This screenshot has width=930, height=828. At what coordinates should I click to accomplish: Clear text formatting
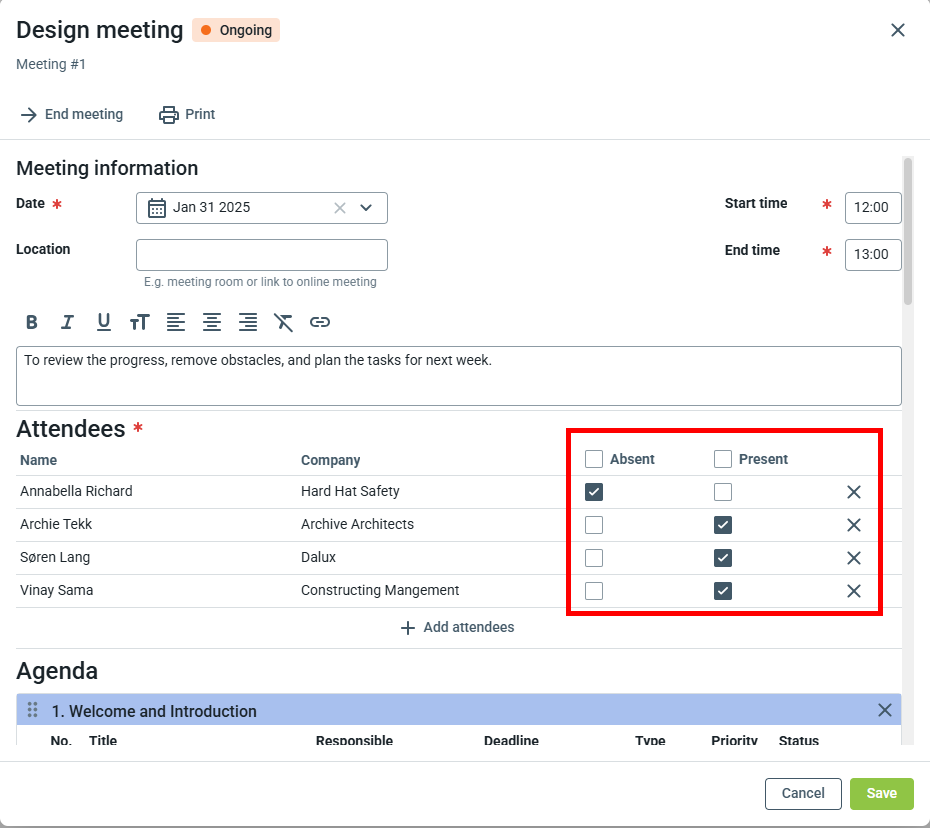[x=284, y=322]
